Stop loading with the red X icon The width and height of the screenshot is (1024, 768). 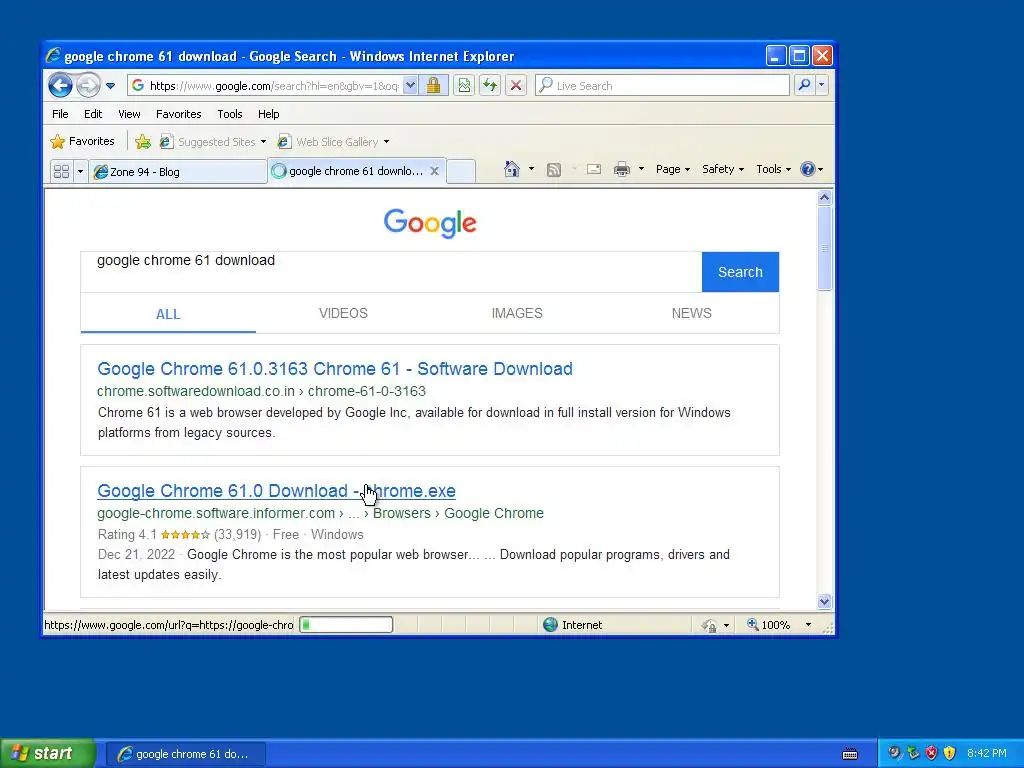(516, 86)
